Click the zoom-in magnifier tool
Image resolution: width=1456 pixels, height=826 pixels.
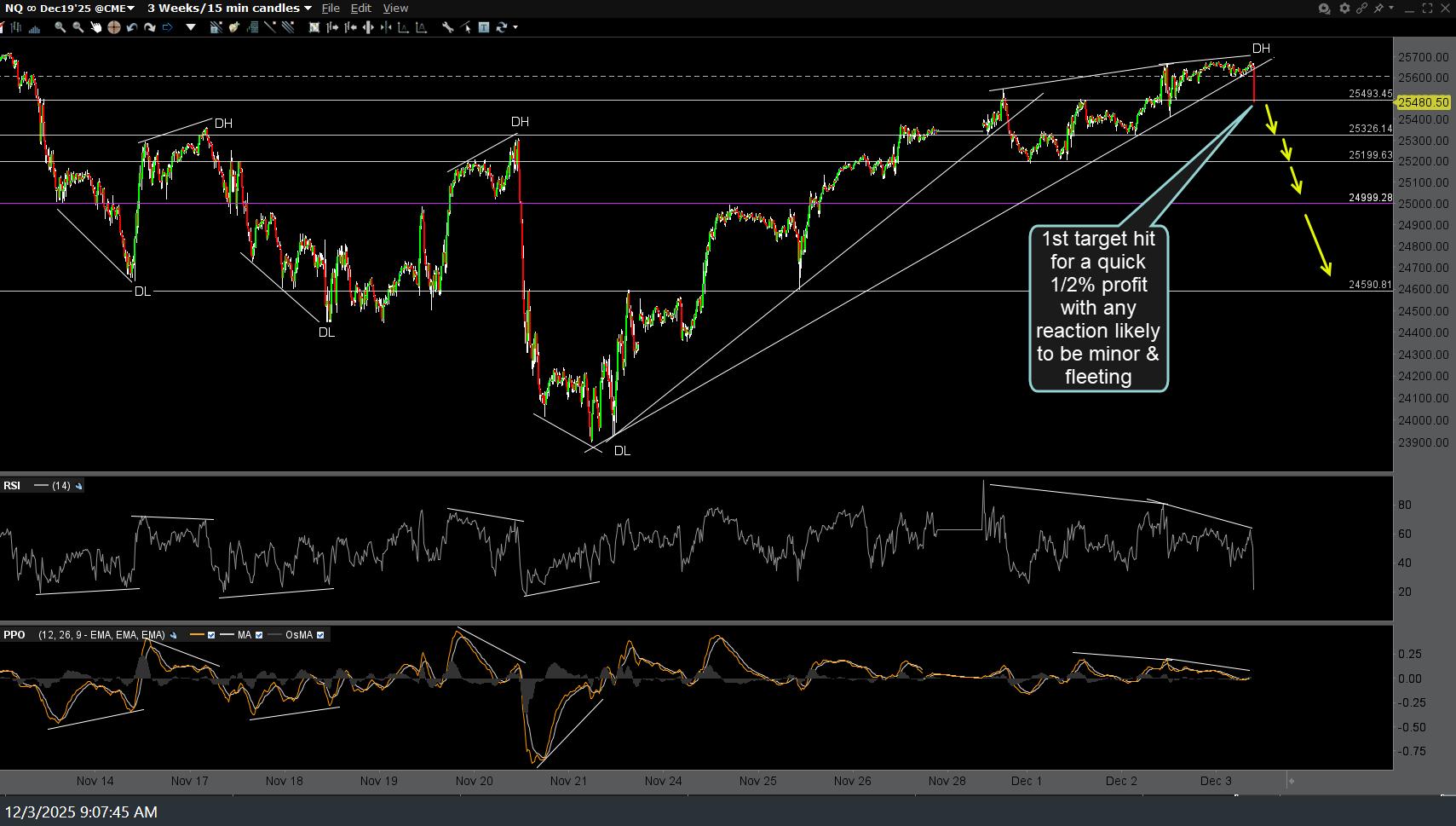pyautogui.click(x=60, y=27)
